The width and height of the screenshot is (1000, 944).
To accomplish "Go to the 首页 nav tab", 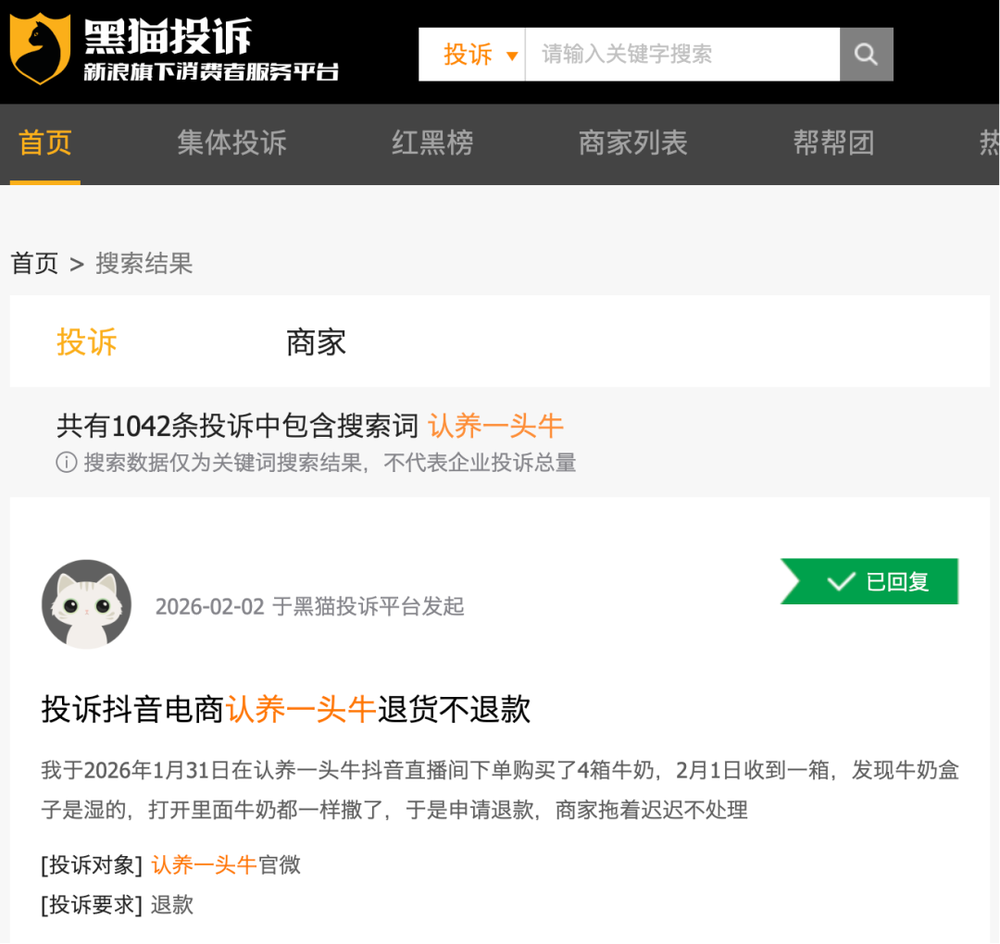I will [x=45, y=143].
